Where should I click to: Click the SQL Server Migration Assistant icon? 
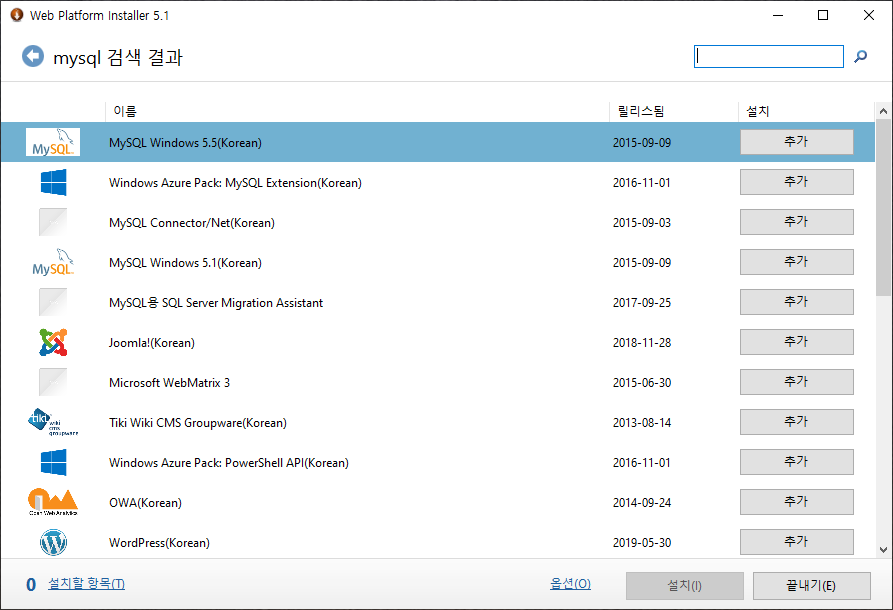(53, 302)
